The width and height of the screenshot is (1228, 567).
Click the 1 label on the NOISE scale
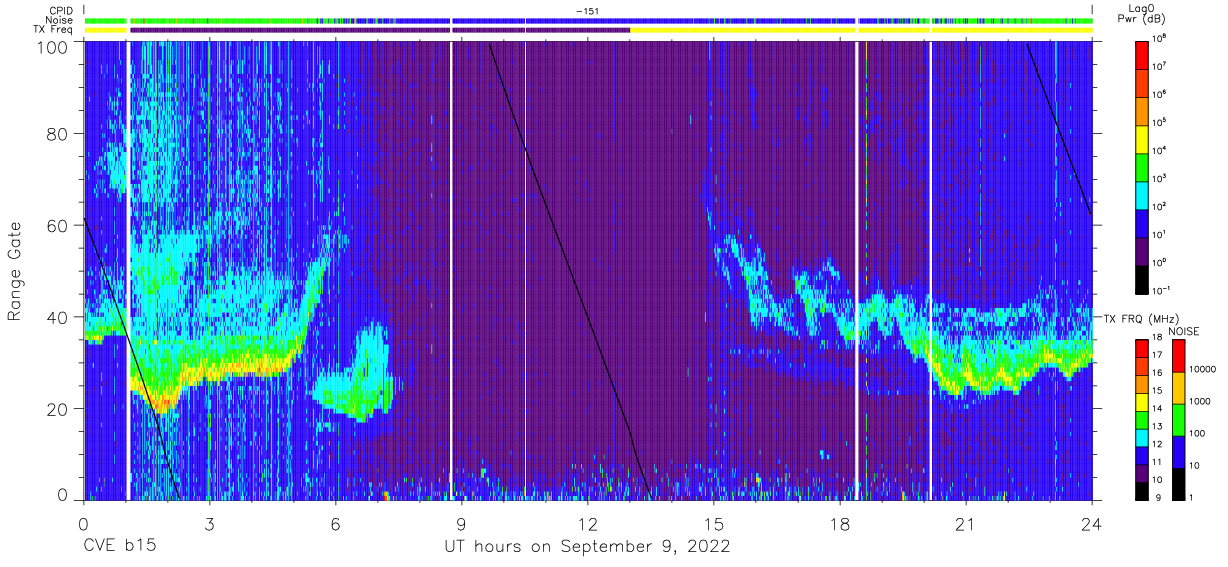1193,498
